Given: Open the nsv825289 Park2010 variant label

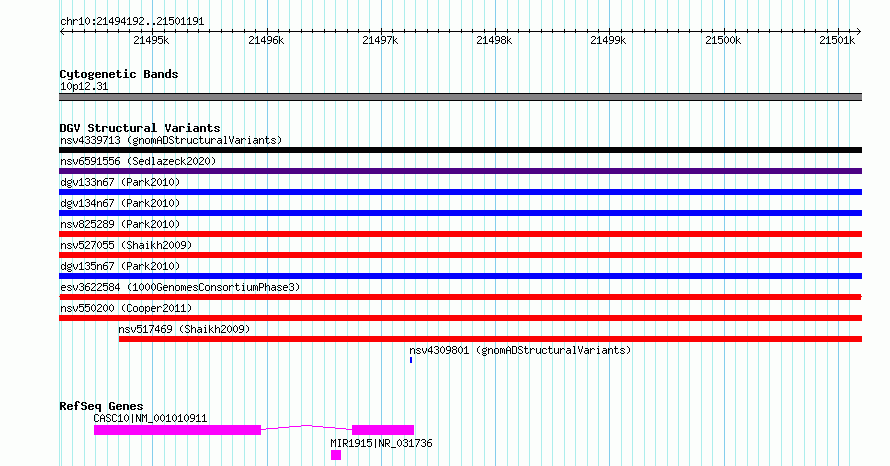Looking at the screenshot, I should pos(120,224).
